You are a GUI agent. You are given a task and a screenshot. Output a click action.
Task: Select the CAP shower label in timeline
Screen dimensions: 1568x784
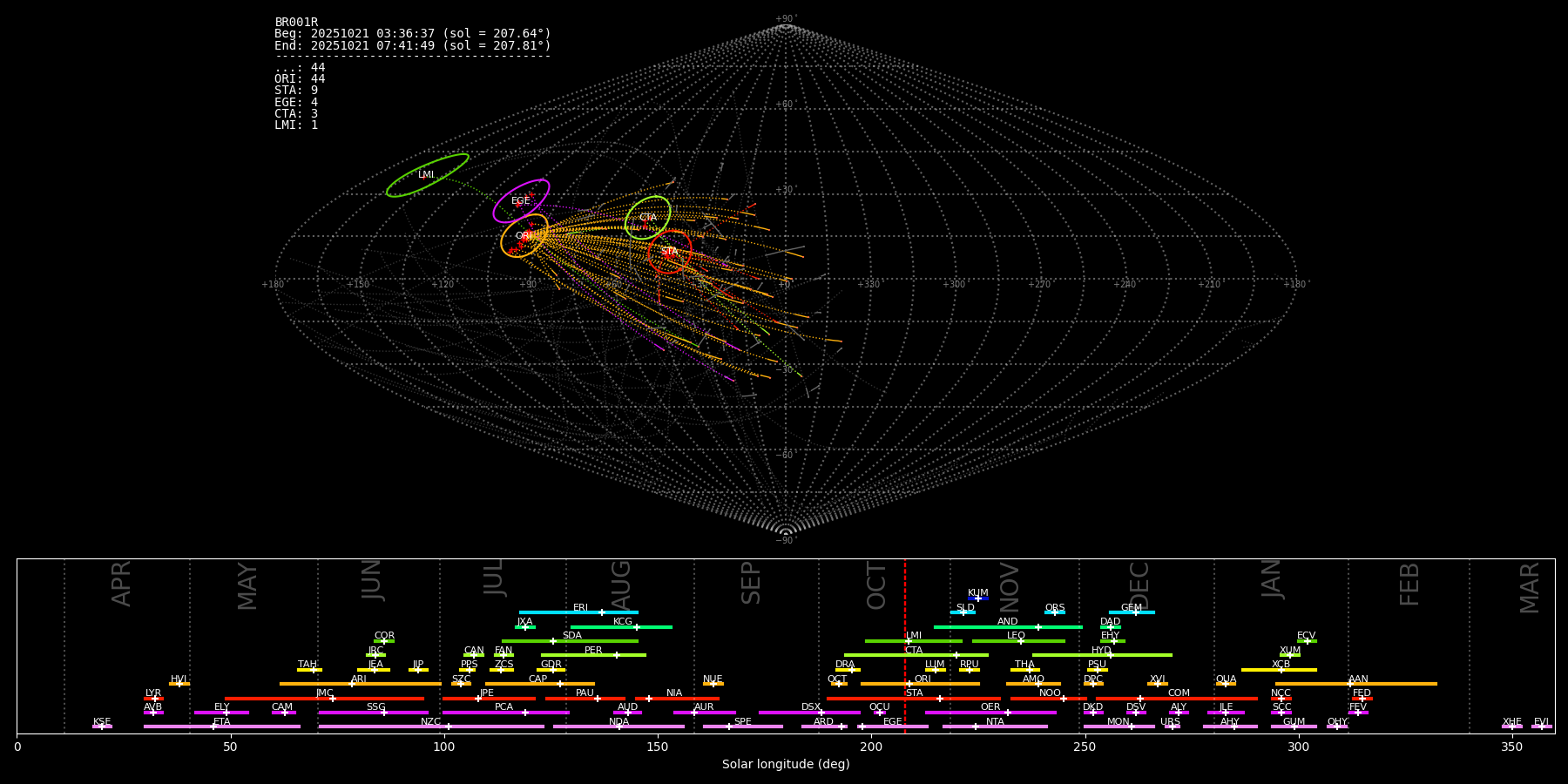click(x=538, y=679)
